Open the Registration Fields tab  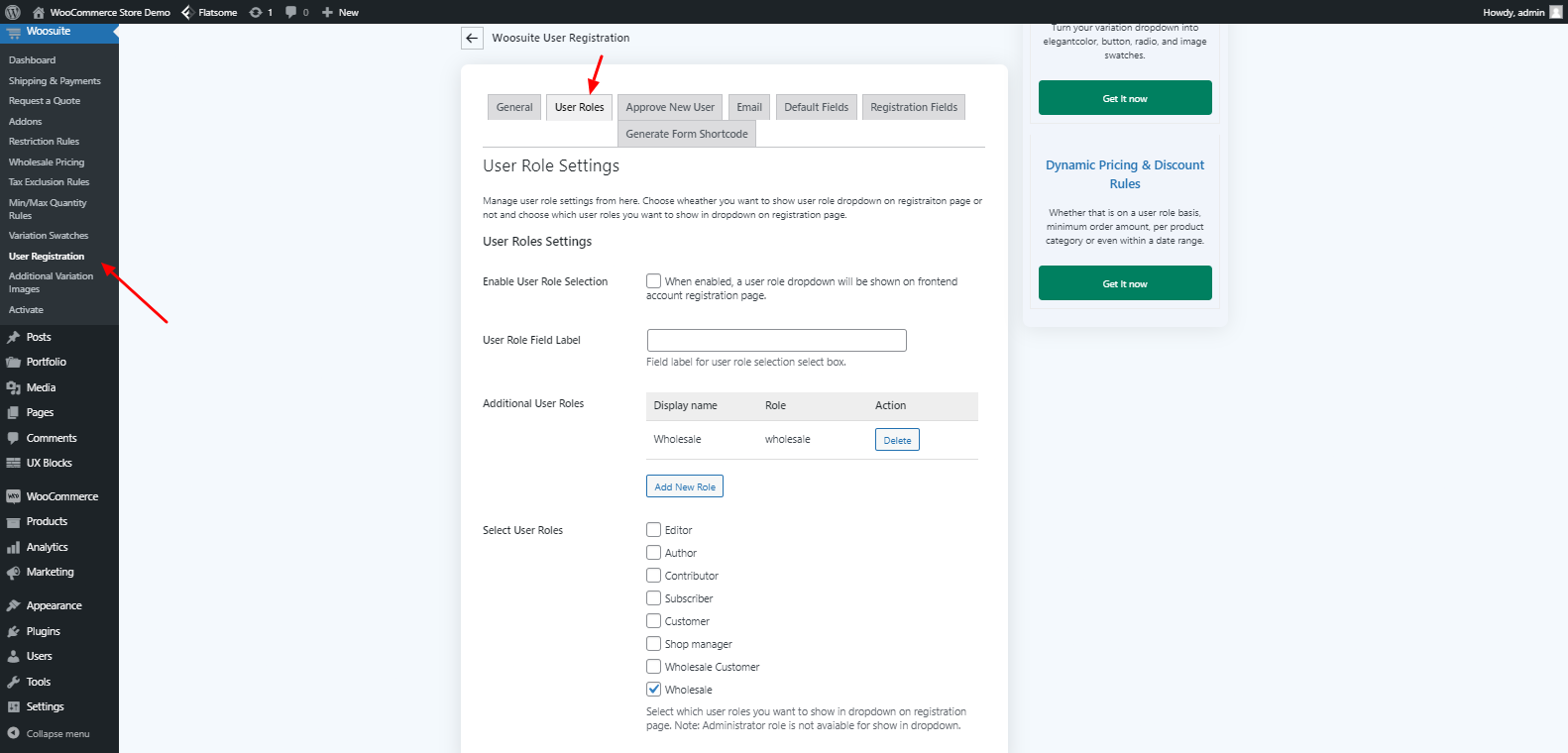(914, 107)
